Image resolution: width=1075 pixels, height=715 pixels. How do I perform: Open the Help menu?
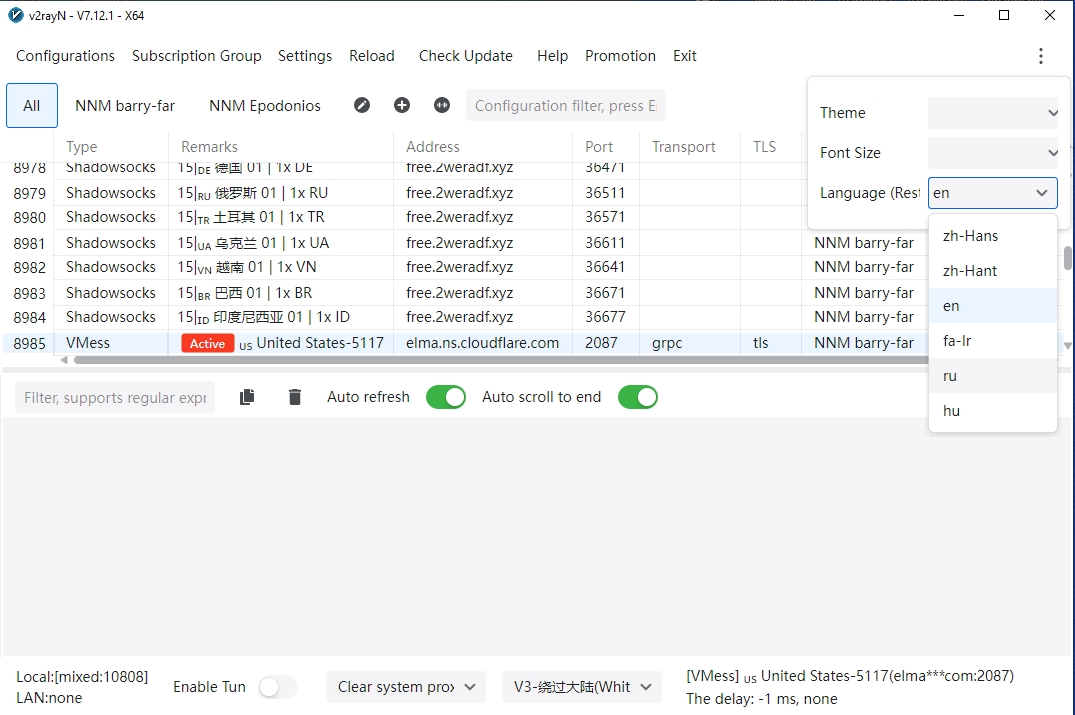[553, 56]
